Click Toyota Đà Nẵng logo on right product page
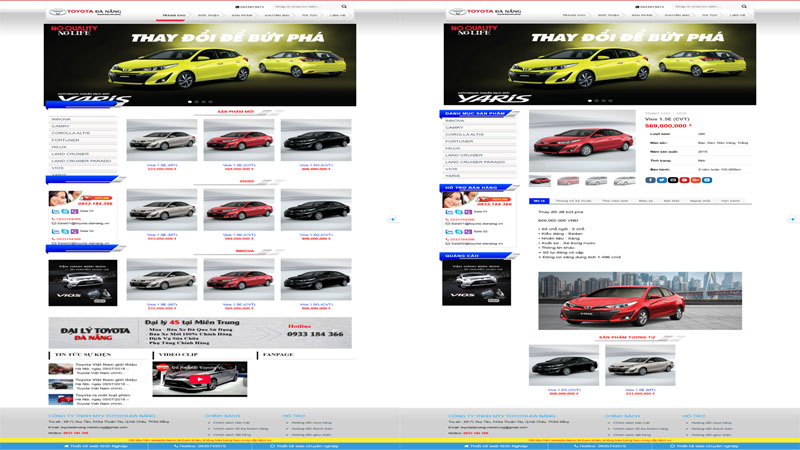 485,12
